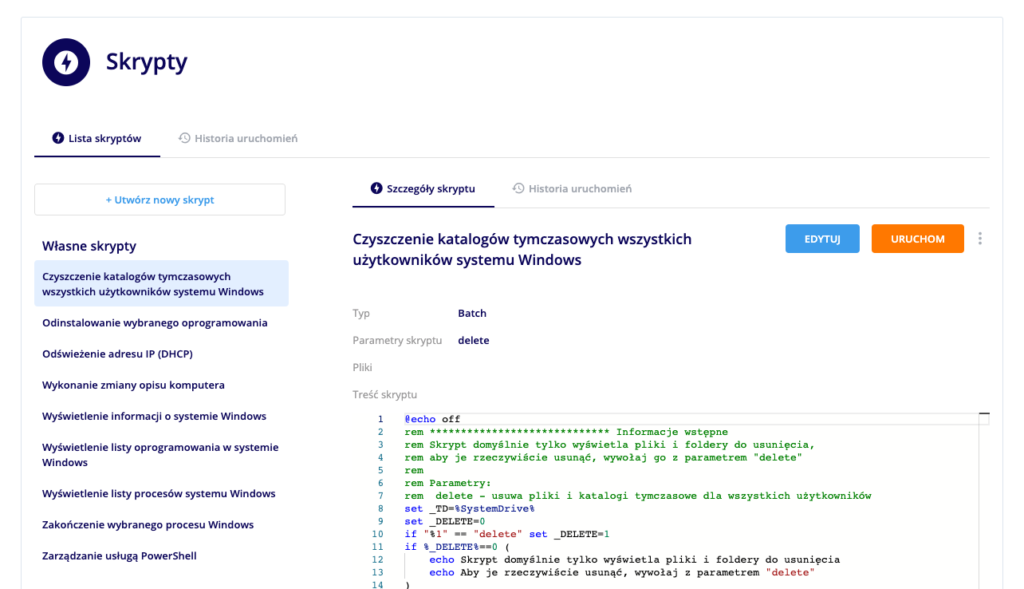Click the lightning icon on Szczegóły skryptu tab
Screen dimensions: 1024x589
tap(376, 188)
